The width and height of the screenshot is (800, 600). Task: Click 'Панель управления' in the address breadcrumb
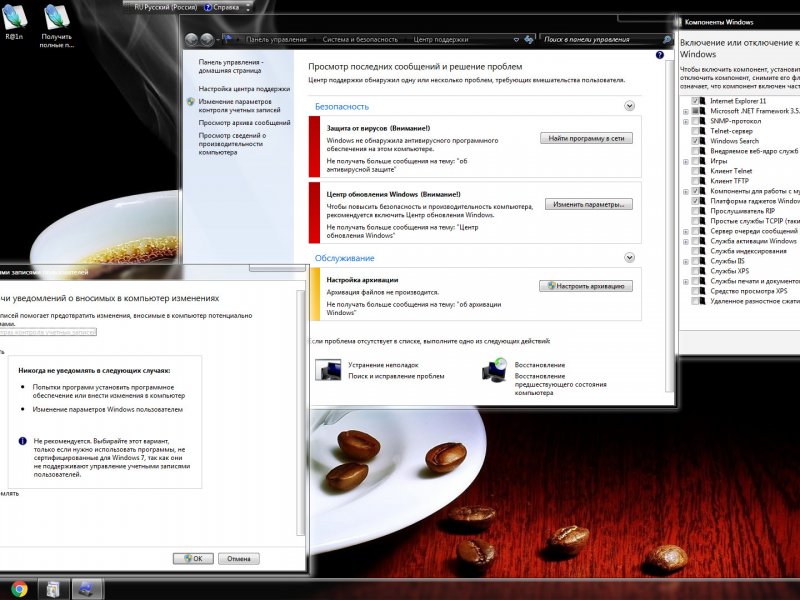[276, 39]
